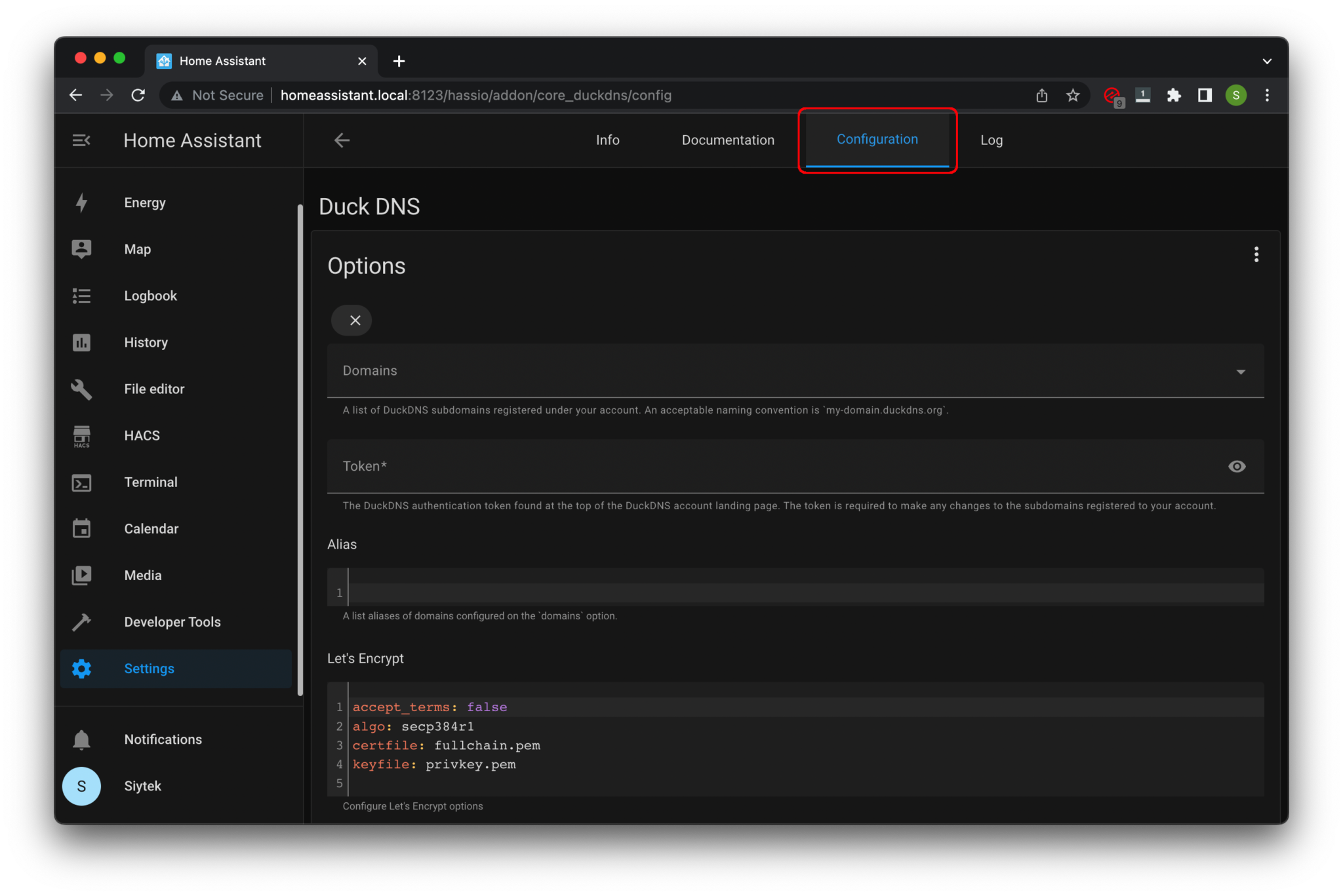This screenshot has width=1343, height=896.
Task: Open Options three-dot overflow menu
Action: point(1256,254)
